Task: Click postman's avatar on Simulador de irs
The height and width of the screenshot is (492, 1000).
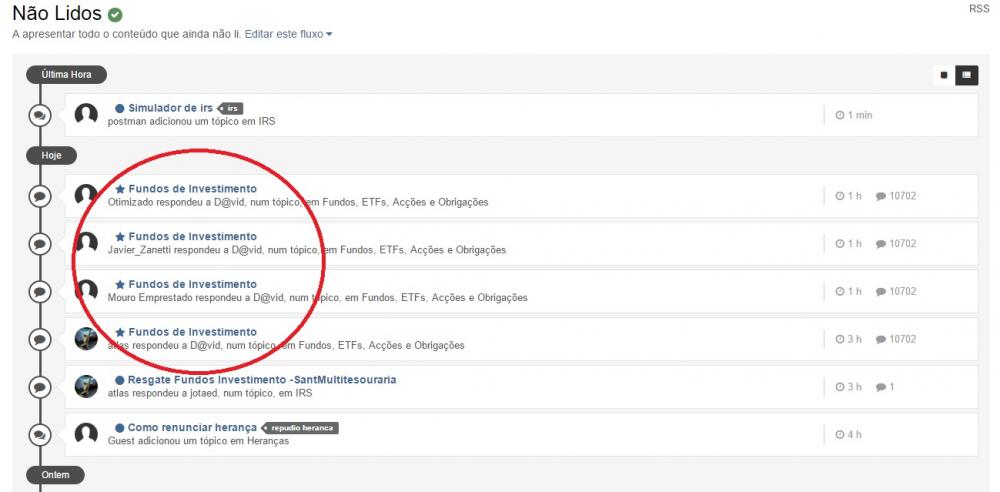Action: tap(86, 114)
